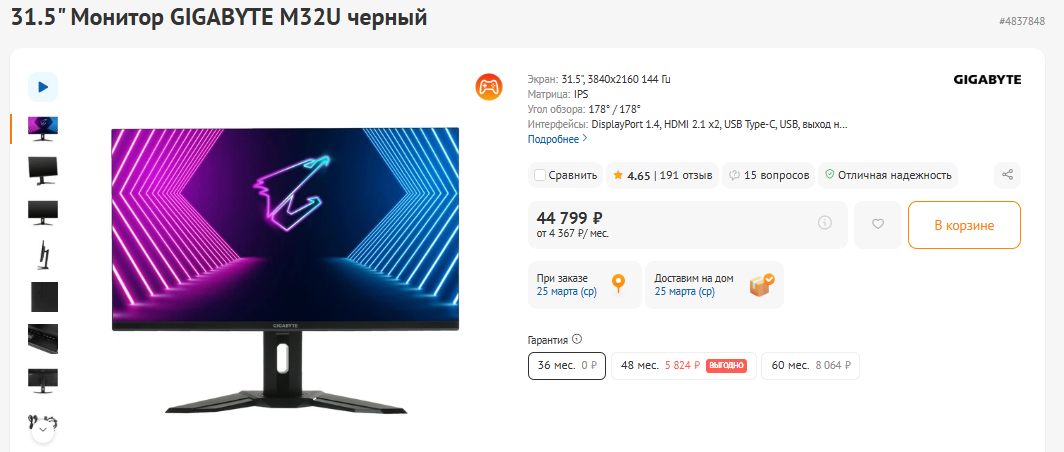Select the 48 мес. warranty option
Screen dimensions: 1064x452
(x=683, y=366)
